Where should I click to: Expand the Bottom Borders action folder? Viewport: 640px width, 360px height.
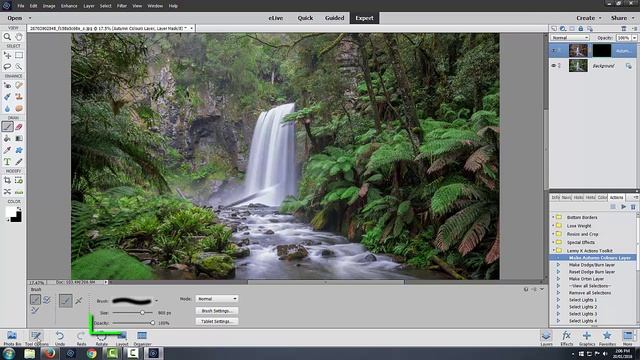coord(553,217)
